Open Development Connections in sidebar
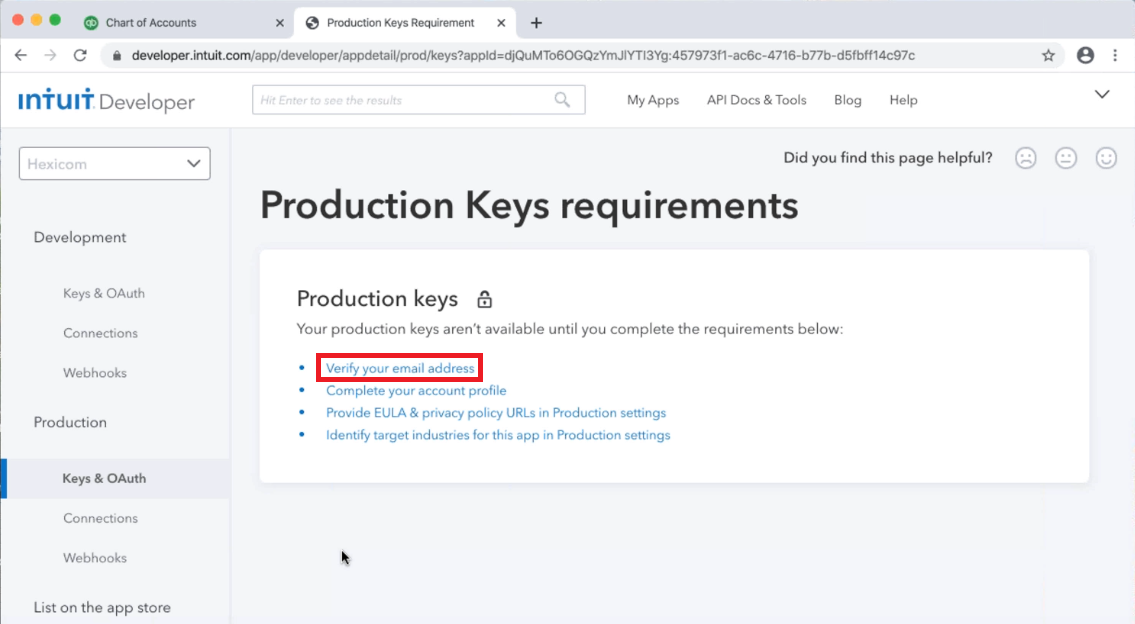Image resolution: width=1135 pixels, height=624 pixels. (100, 333)
